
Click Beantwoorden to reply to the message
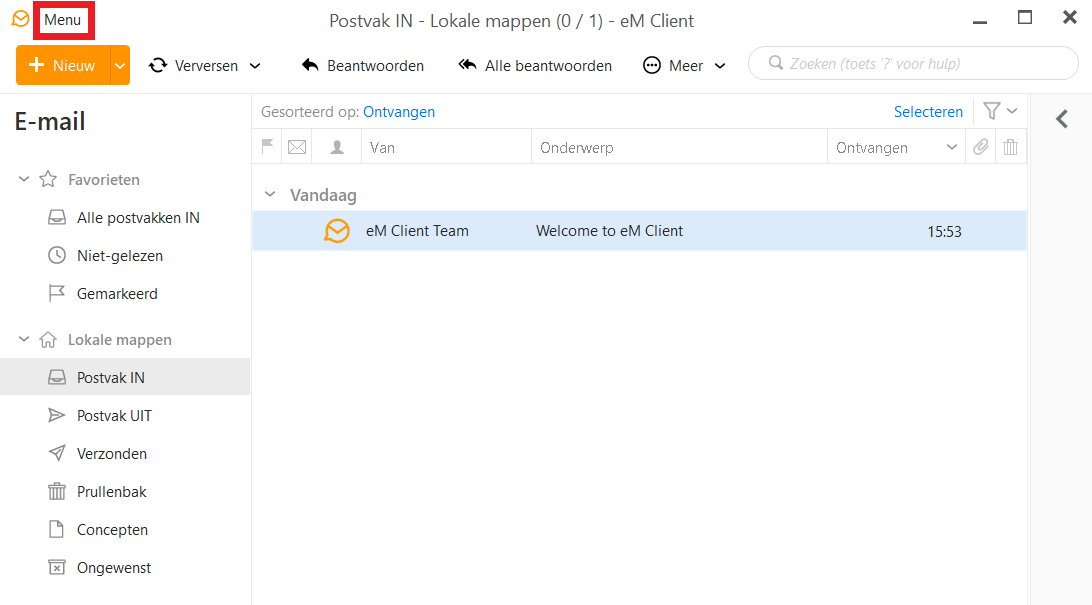tap(363, 65)
